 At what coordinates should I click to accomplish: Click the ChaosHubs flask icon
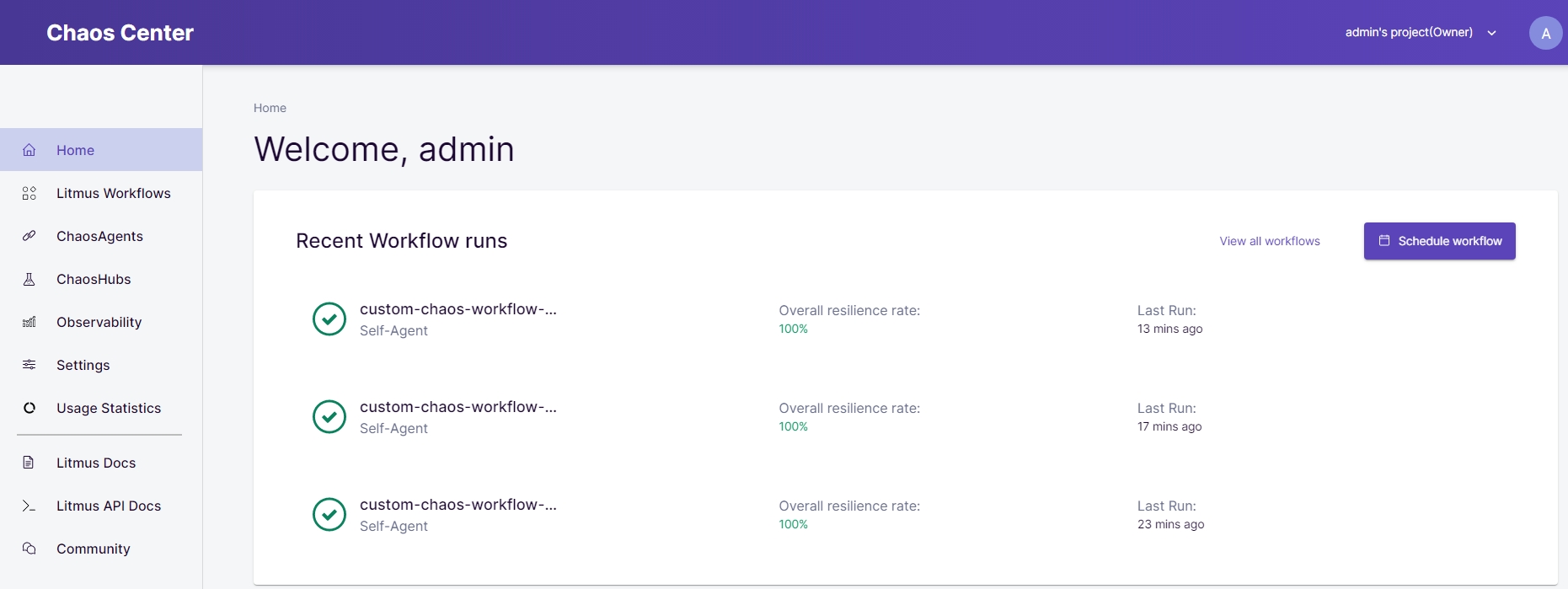(x=29, y=279)
